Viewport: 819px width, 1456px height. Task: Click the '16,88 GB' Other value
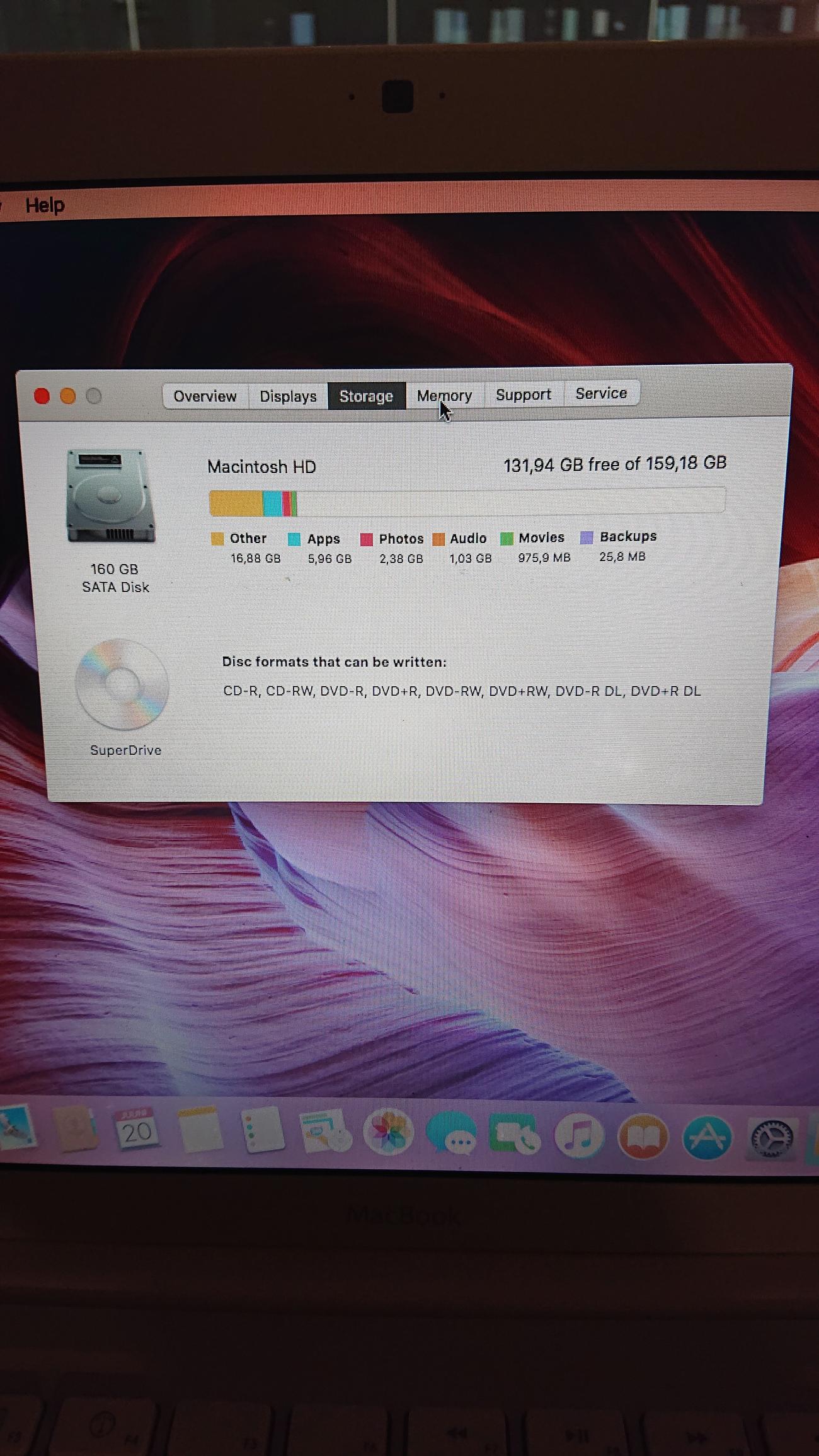pos(255,558)
